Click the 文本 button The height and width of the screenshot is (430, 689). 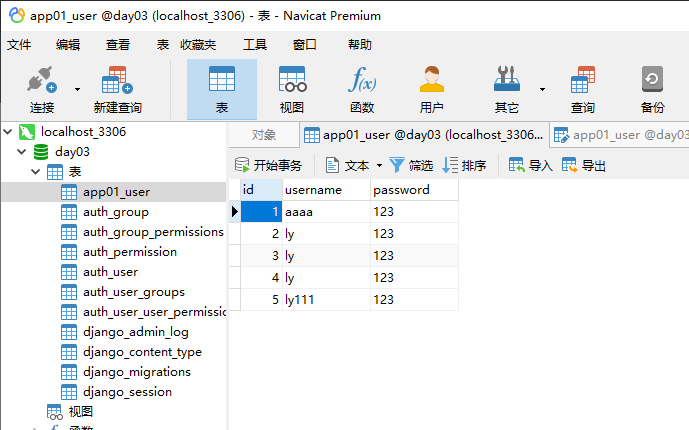coord(347,166)
